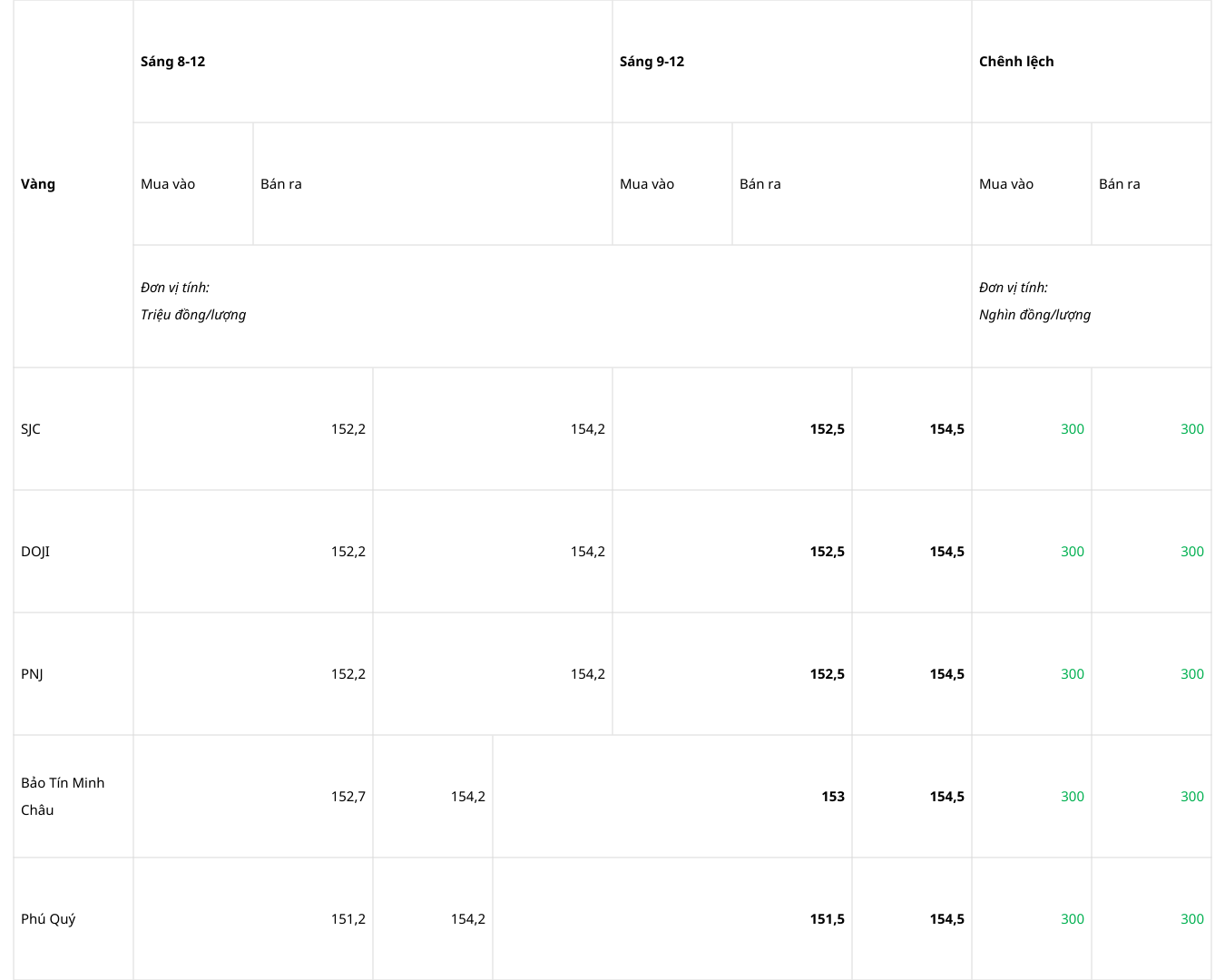Select the "Phú Quý" row label
Screen dimensions: 1225x980
[x=48, y=919]
